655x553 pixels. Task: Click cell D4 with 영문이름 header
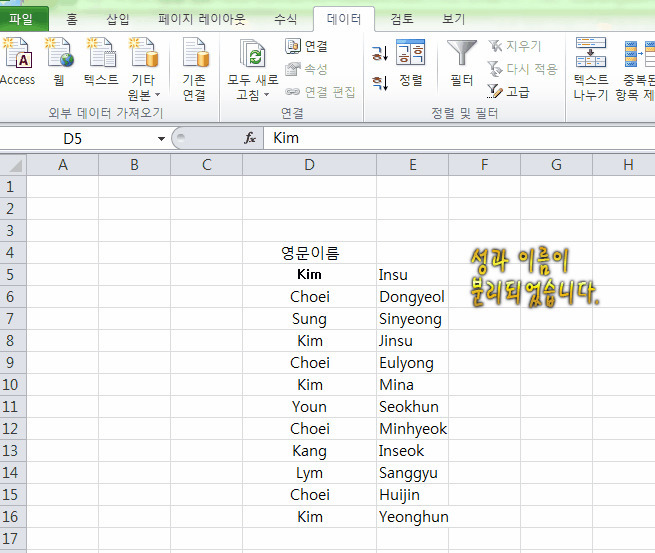click(x=310, y=253)
